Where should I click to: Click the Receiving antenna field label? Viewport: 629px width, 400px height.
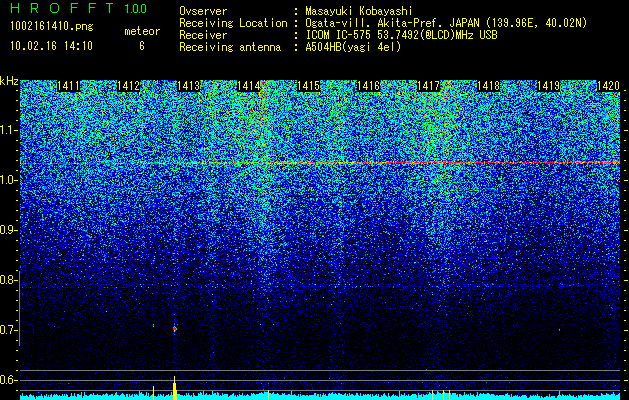[x=230, y=47]
